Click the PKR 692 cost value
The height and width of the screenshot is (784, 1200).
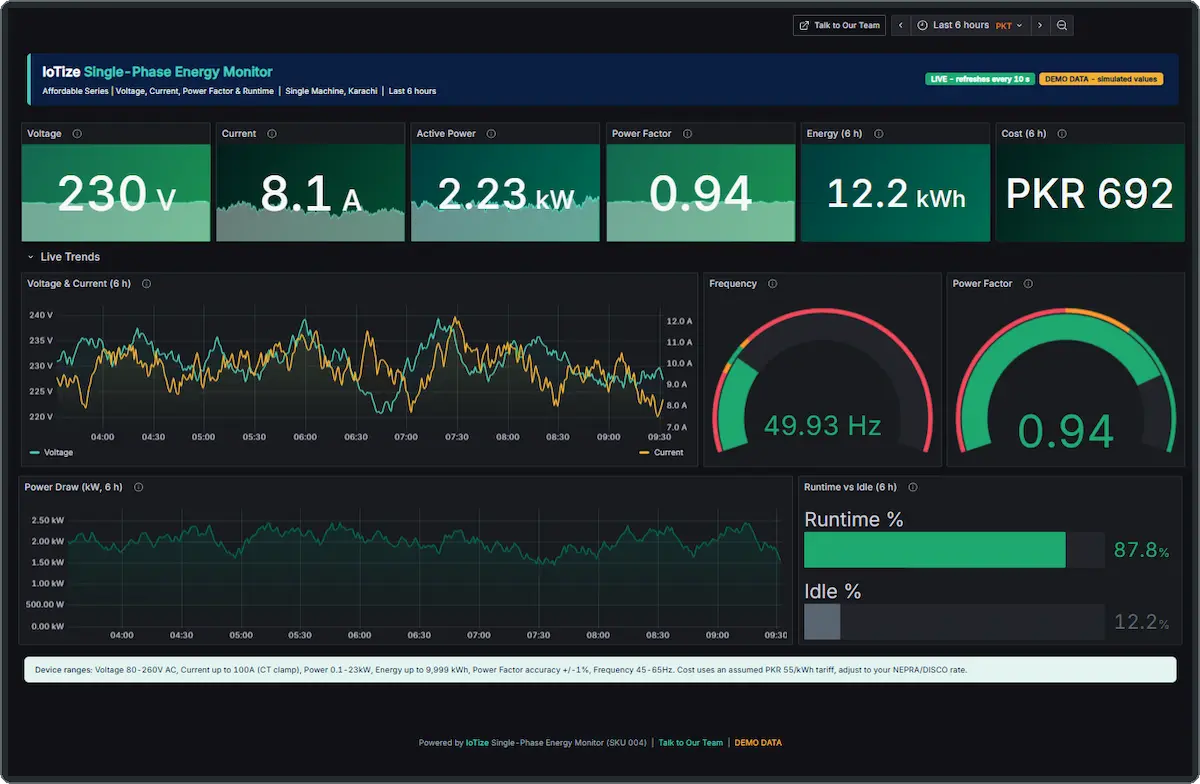pyautogui.click(x=1089, y=194)
